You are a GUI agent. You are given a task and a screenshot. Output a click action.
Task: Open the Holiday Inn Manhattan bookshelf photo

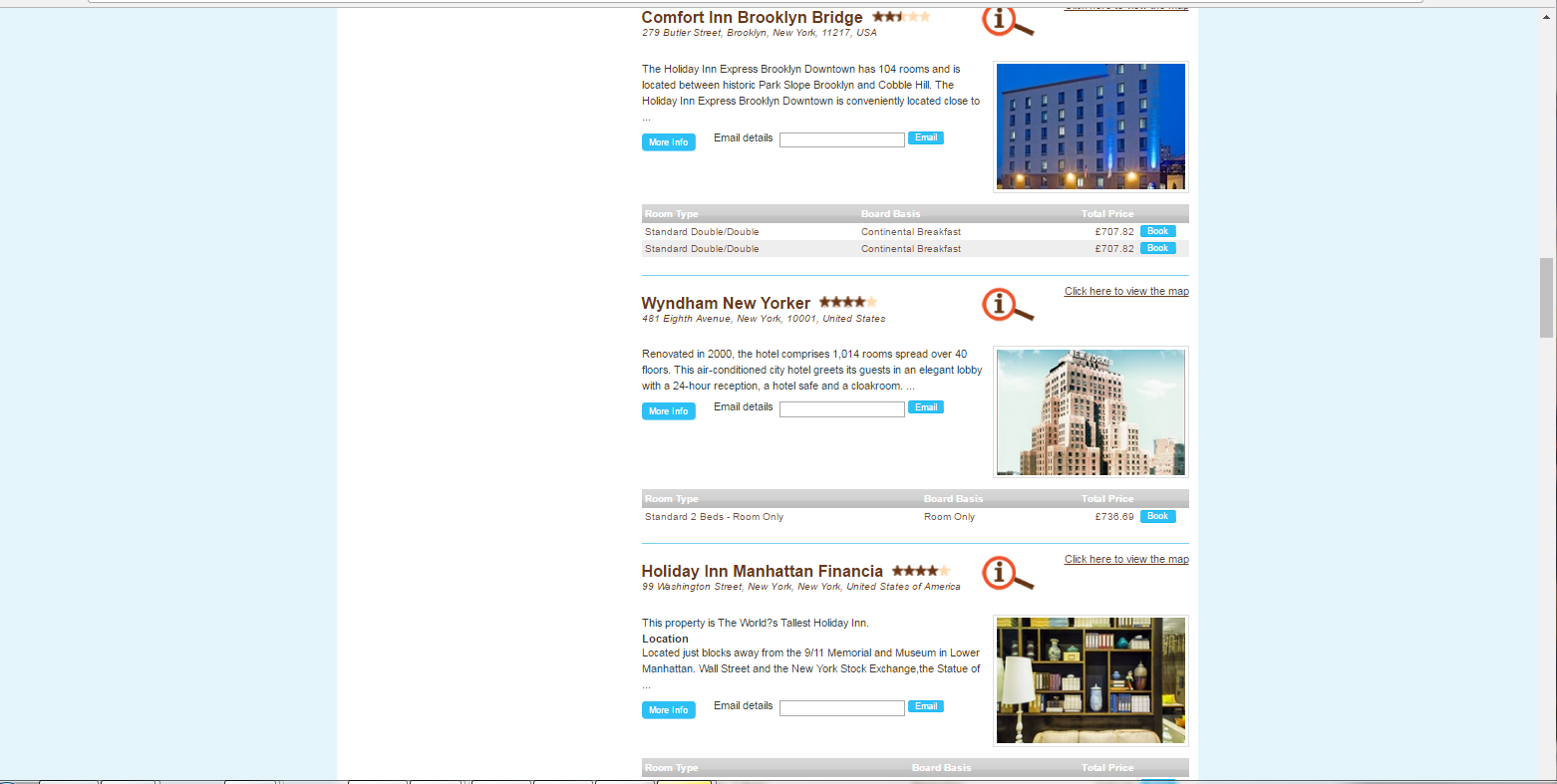[1091, 680]
